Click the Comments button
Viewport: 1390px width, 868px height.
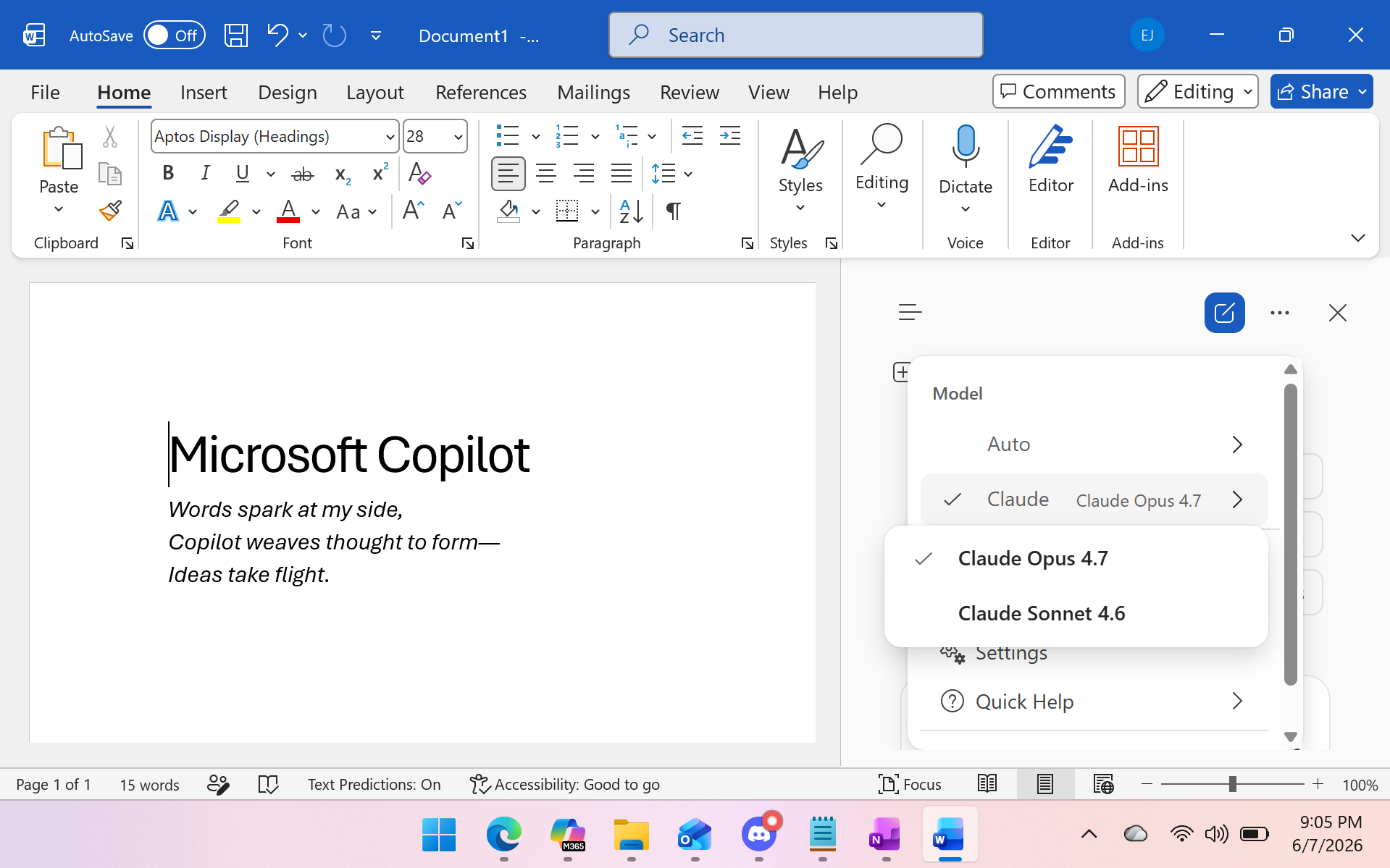click(1058, 91)
